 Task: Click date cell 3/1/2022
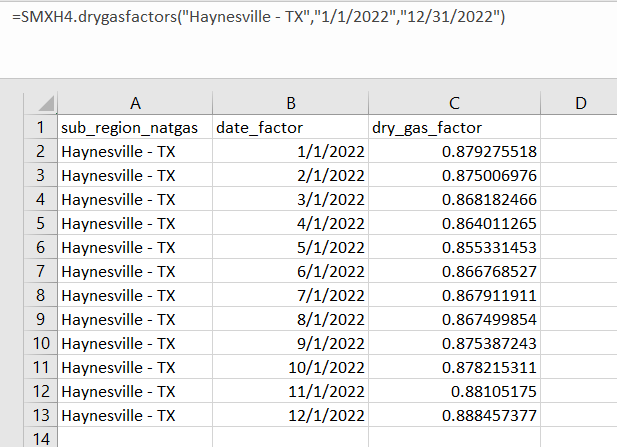(290, 199)
